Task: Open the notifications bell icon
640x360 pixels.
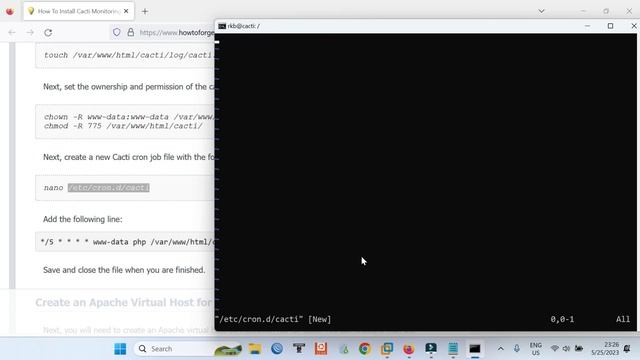Action: point(627,349)
